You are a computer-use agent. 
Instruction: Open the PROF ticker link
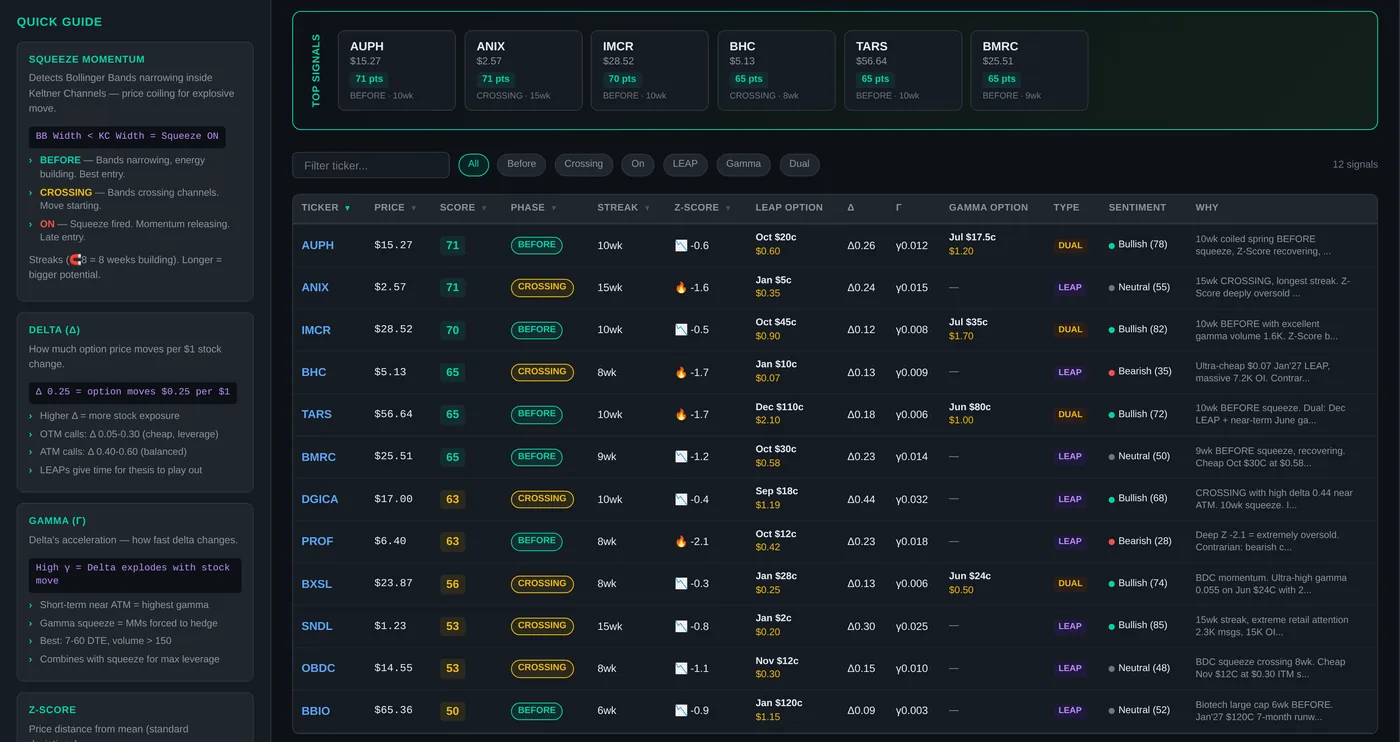click(318, 541)
